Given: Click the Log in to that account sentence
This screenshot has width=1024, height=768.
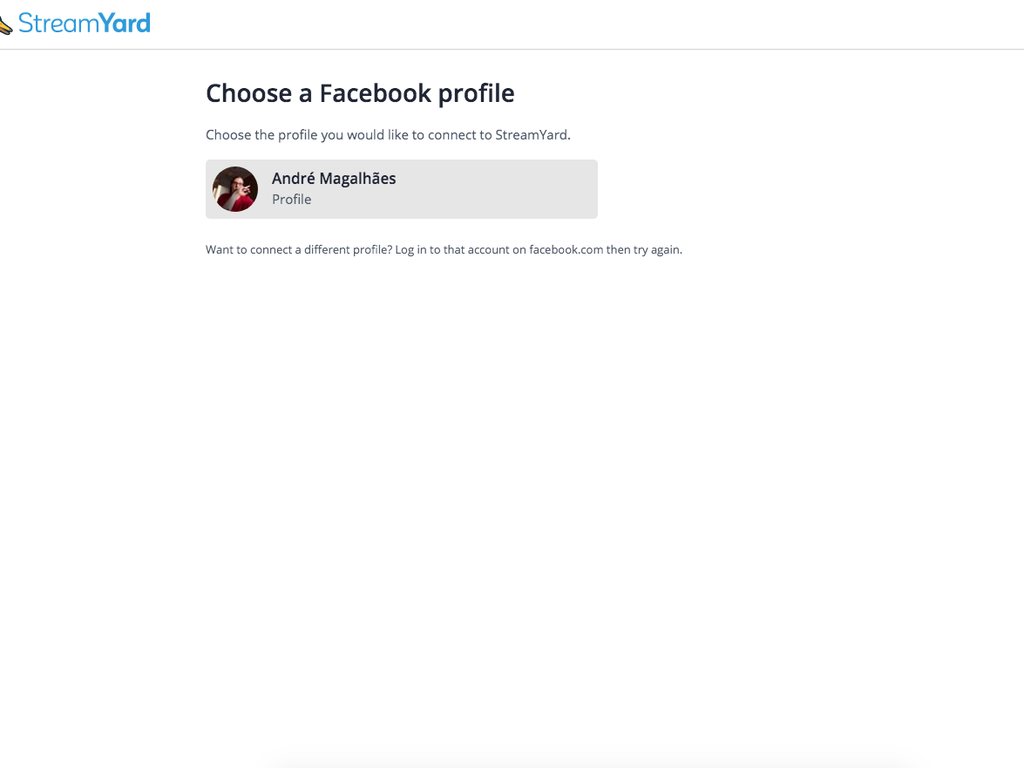Looking at the screenshot, I should [539, 249].
